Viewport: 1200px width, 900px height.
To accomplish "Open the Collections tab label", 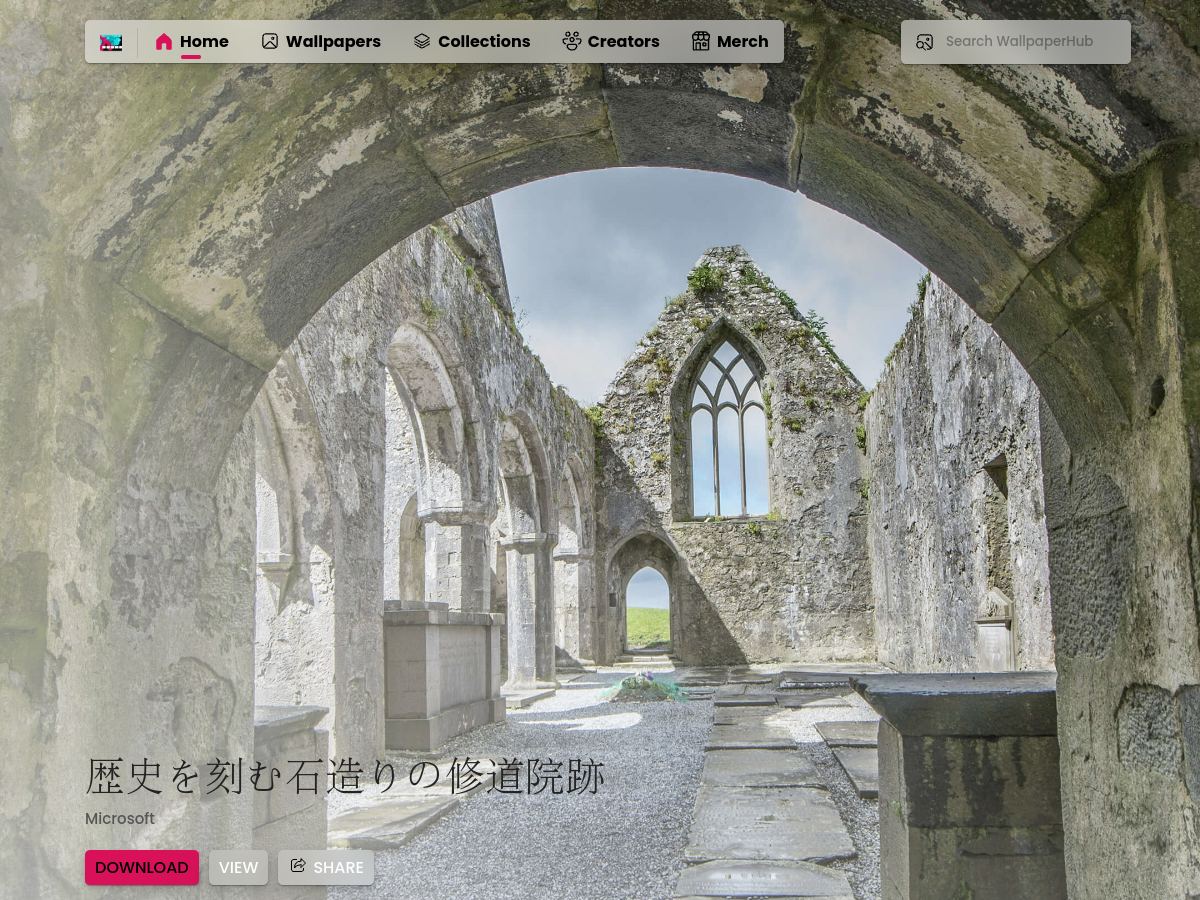I will (x=484, y=42).
